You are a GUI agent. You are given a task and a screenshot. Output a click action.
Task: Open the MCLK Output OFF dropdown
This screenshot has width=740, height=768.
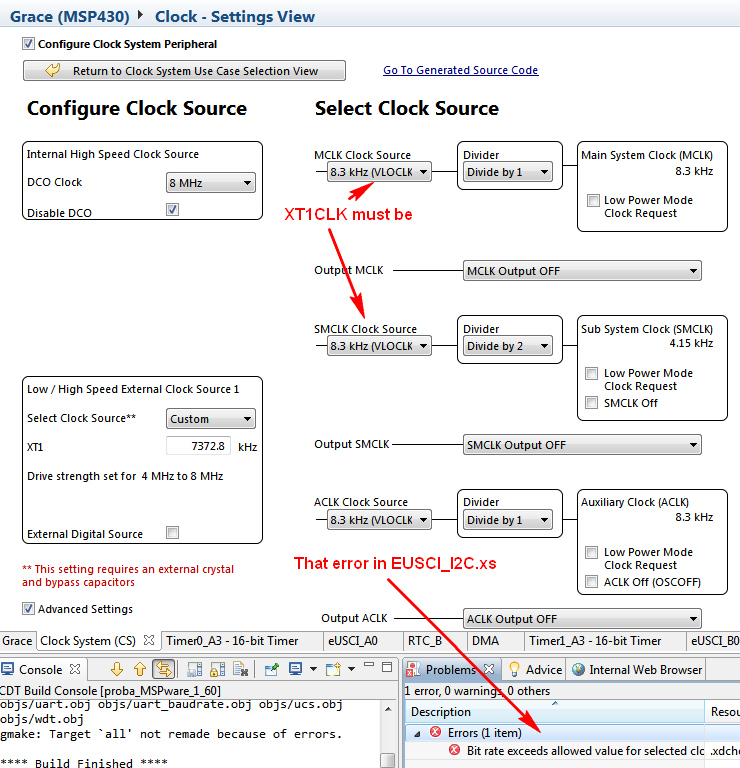[582, 271]
